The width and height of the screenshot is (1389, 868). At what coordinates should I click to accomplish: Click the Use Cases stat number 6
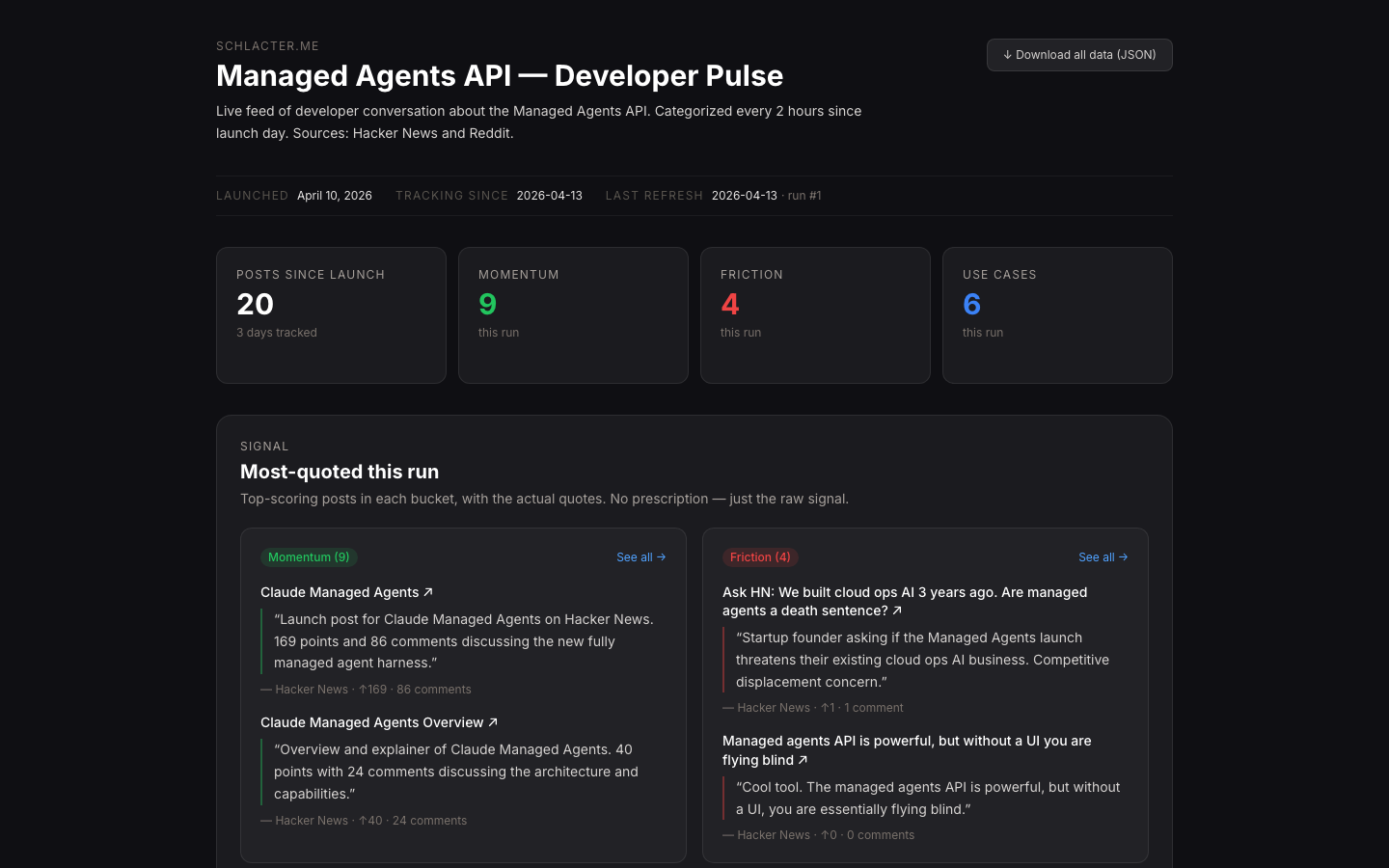coord(972,304)
